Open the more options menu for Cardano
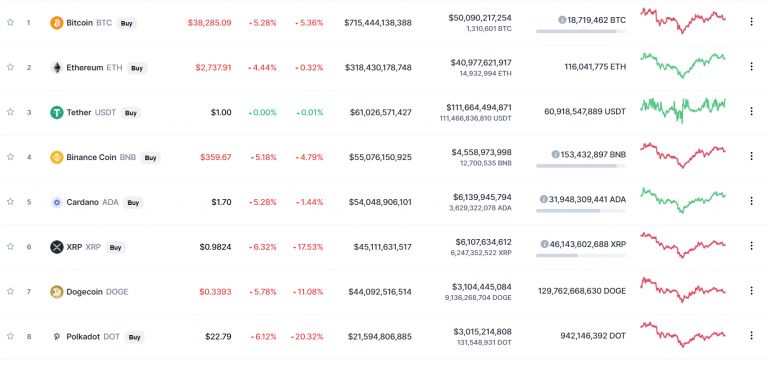 click(751, 201)
